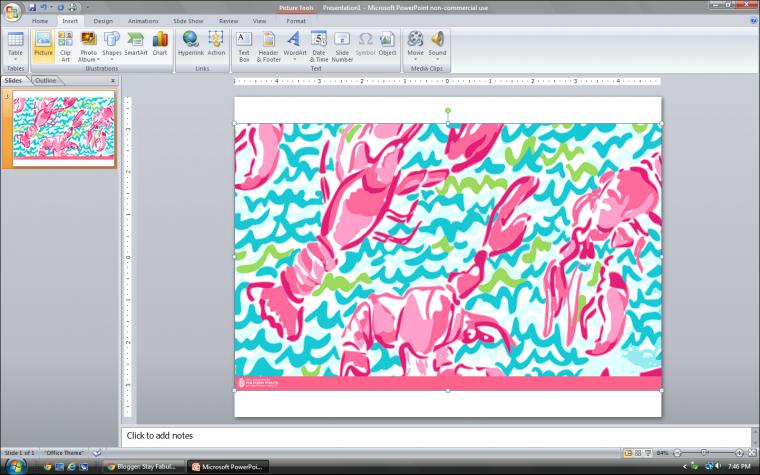The height and width of the screenshot is (475, 760).
Task: Switch to Normal view
Action: [628, 453]
